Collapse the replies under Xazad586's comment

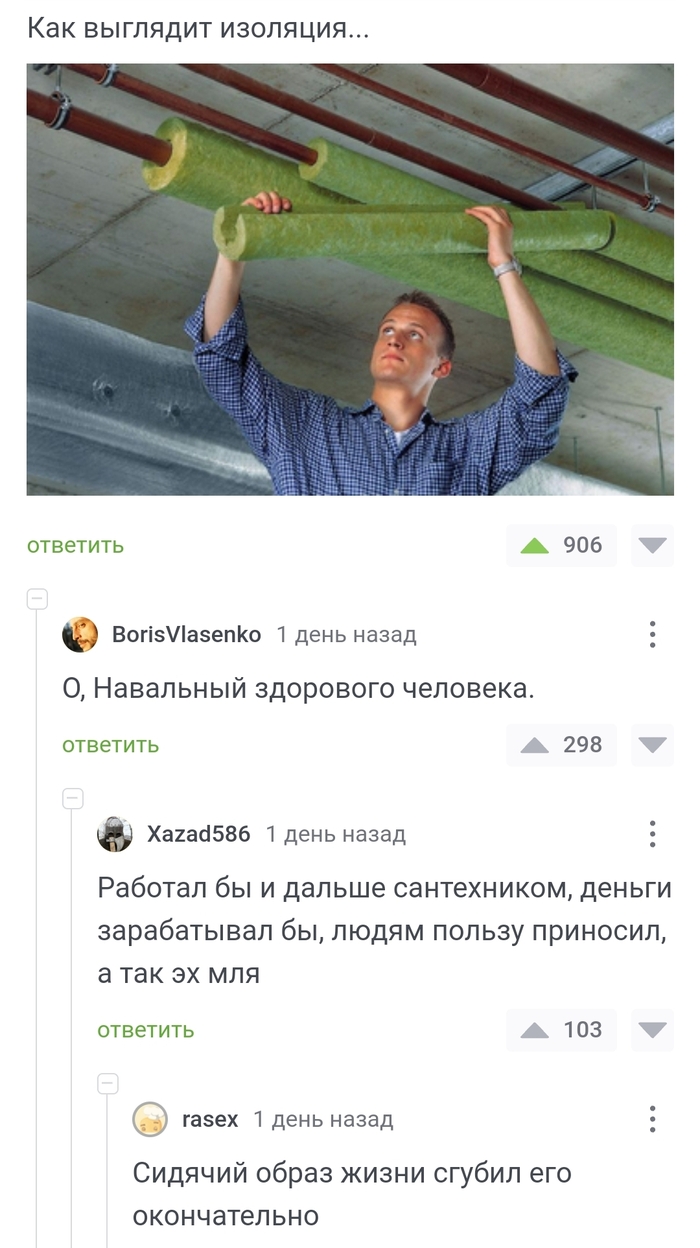[x=108, y=1084]
